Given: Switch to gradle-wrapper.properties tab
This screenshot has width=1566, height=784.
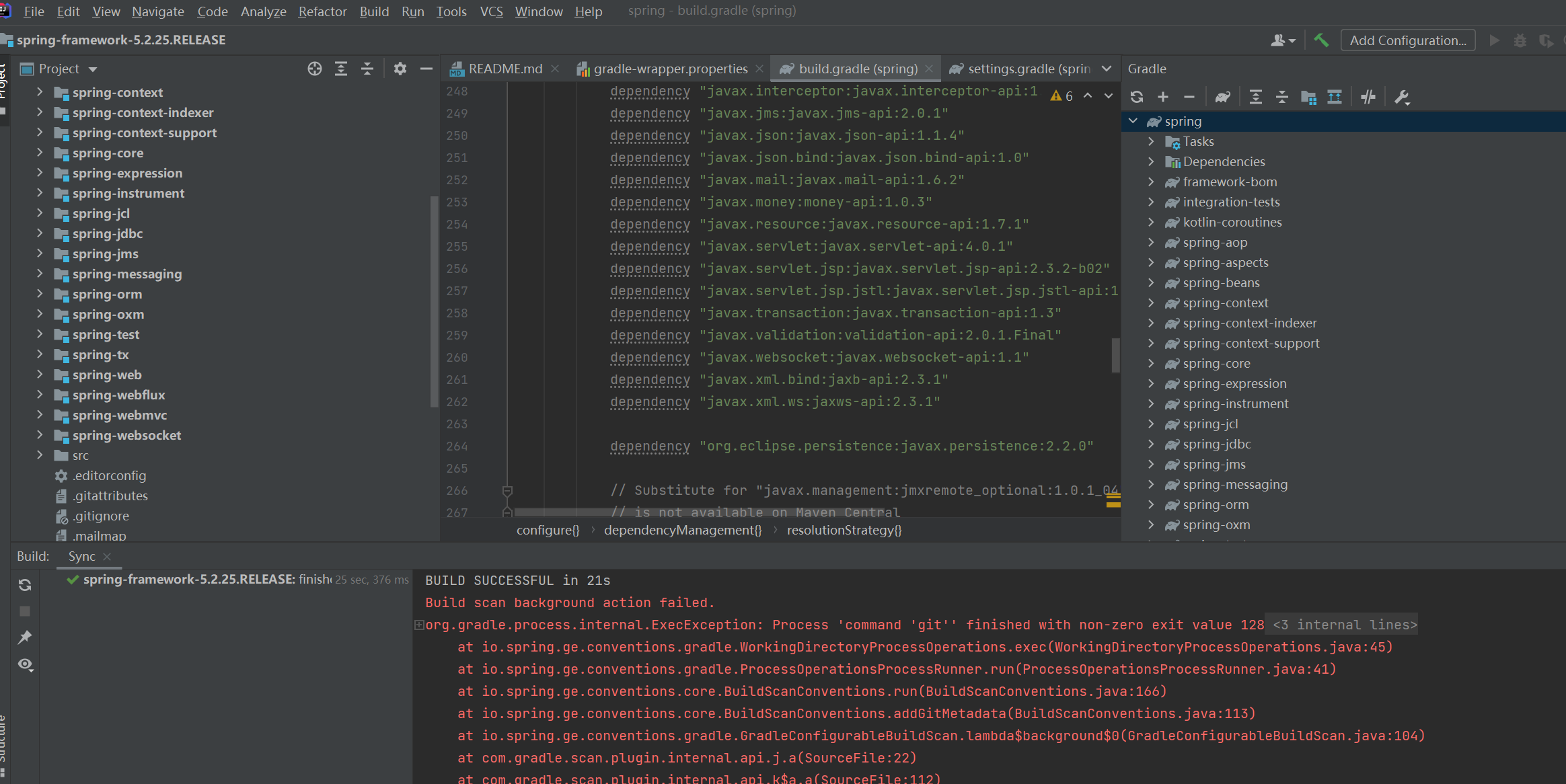Looking at the screenshot, I should tap(670, 69).
